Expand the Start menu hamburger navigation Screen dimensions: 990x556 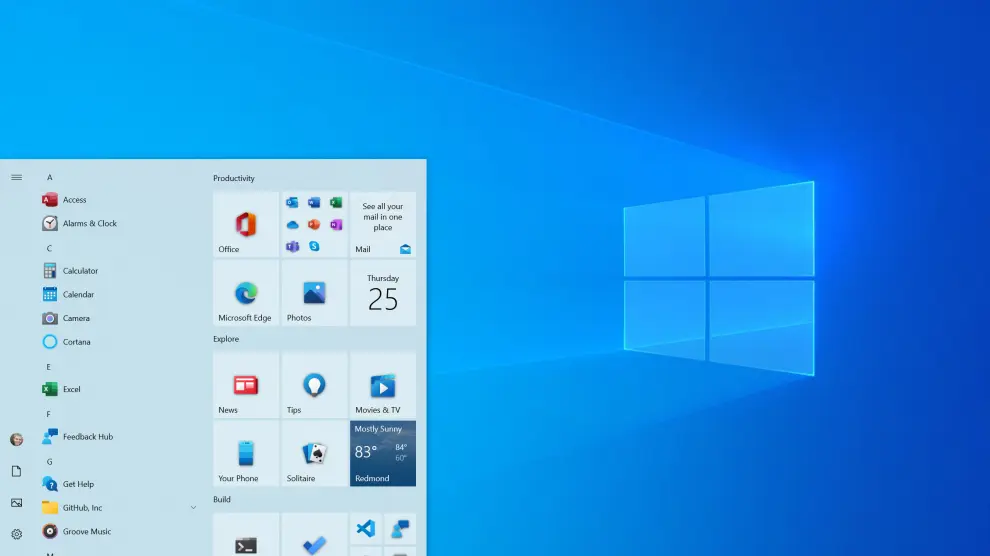pos(16,177)
